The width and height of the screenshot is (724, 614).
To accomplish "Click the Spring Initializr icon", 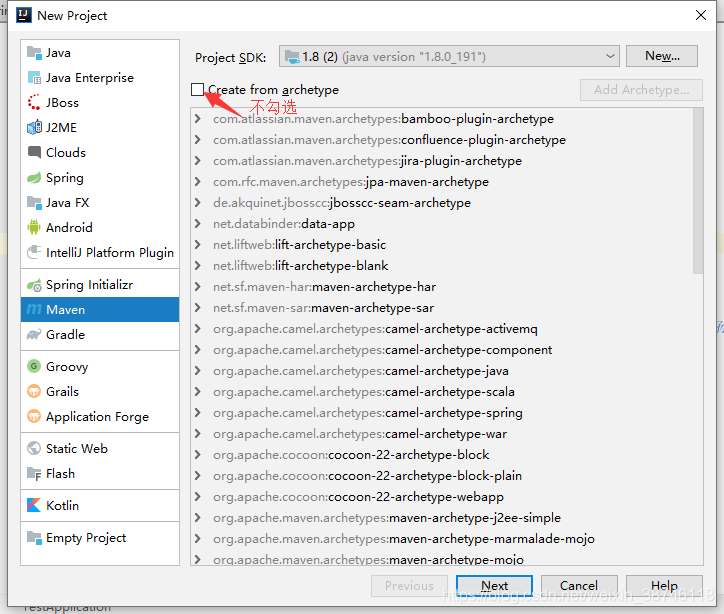I will pyautogui.click(x=34, y=285).
